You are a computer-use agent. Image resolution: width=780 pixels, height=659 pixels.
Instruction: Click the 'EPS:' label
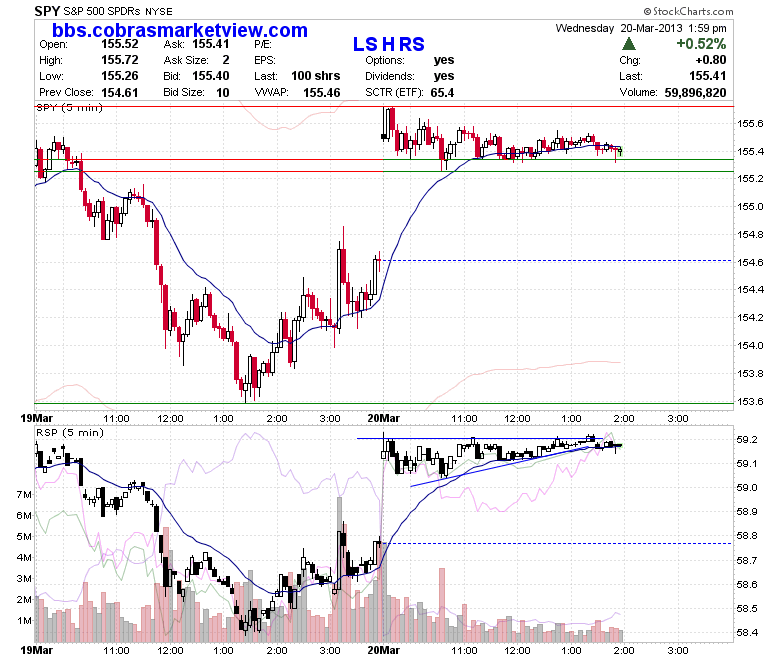265,60
